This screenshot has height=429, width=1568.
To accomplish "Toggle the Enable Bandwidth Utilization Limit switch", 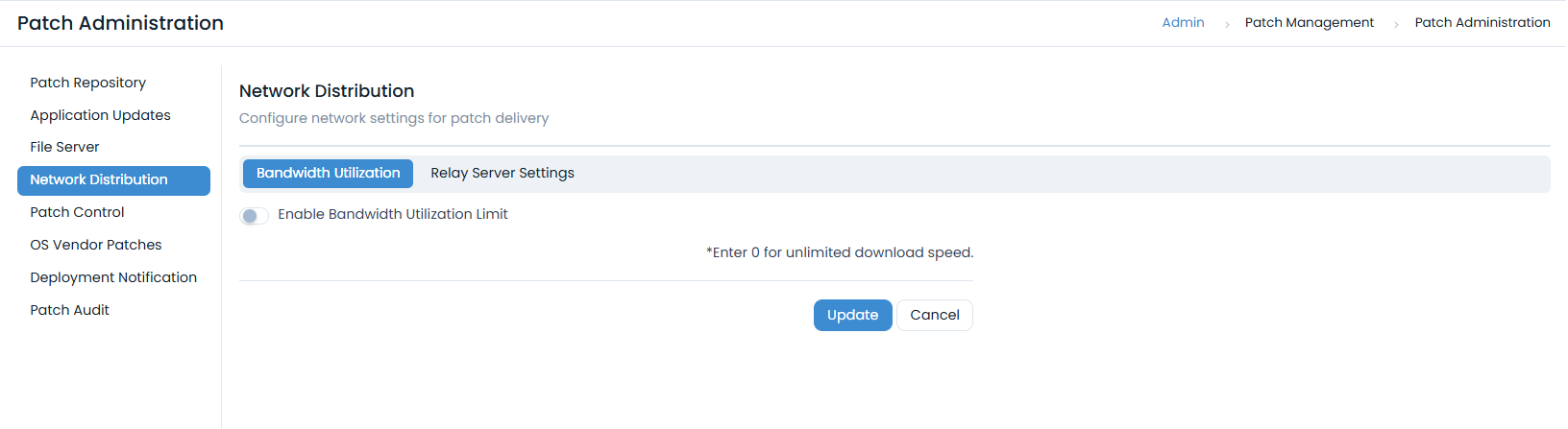I will (254, 216).
